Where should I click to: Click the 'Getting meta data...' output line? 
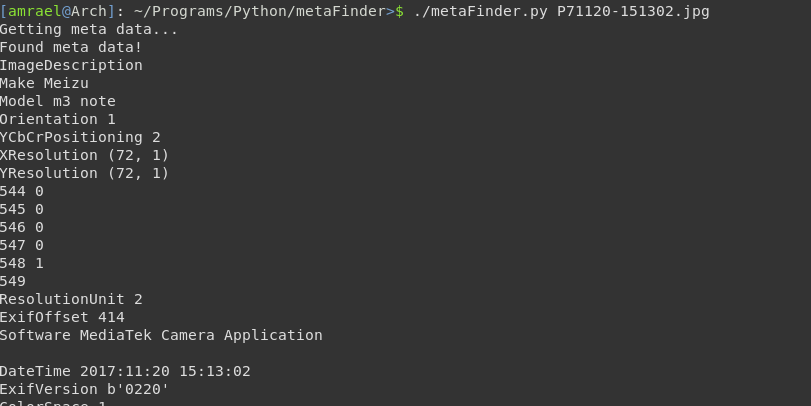coord(88,29)
